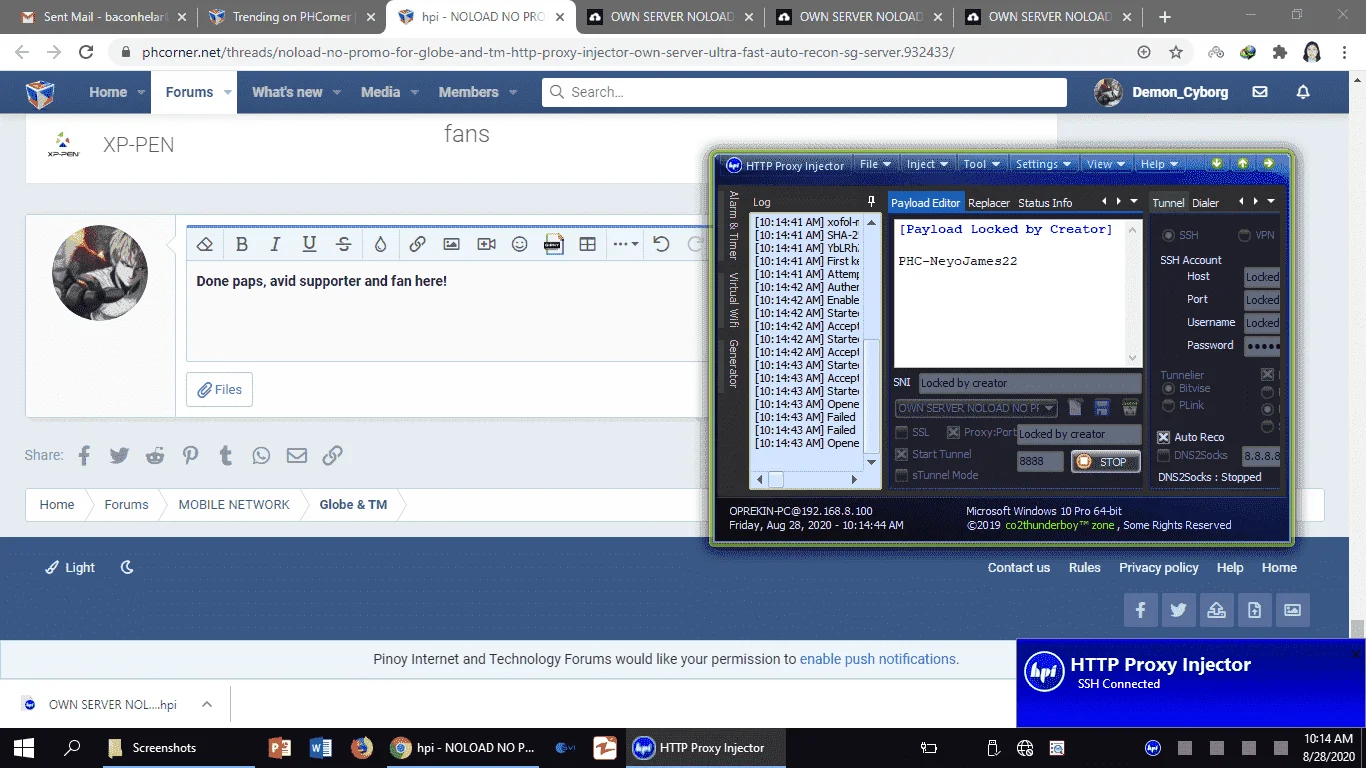Click the save config floppy disk icon
1366x768 pixels.
(x=1102, y=407)
